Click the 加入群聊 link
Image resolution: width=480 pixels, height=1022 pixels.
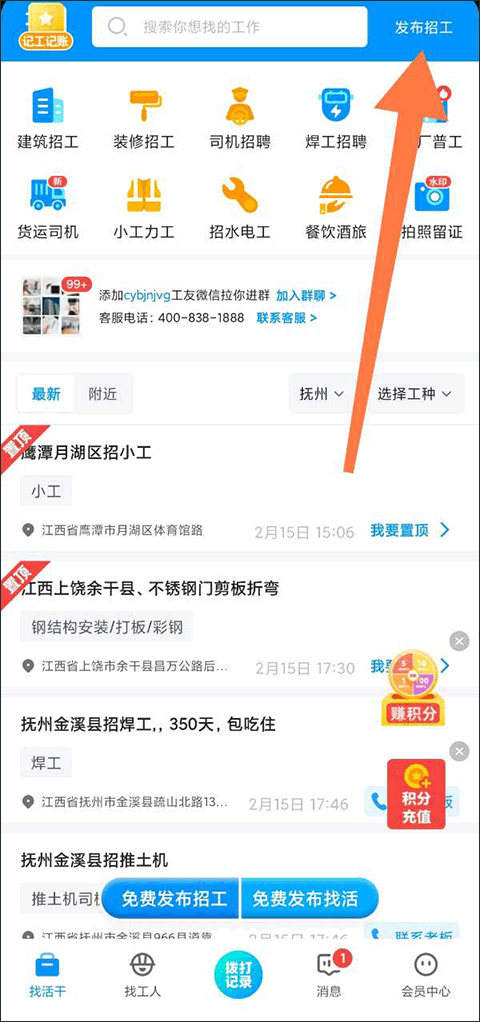(x=306, y=295)
